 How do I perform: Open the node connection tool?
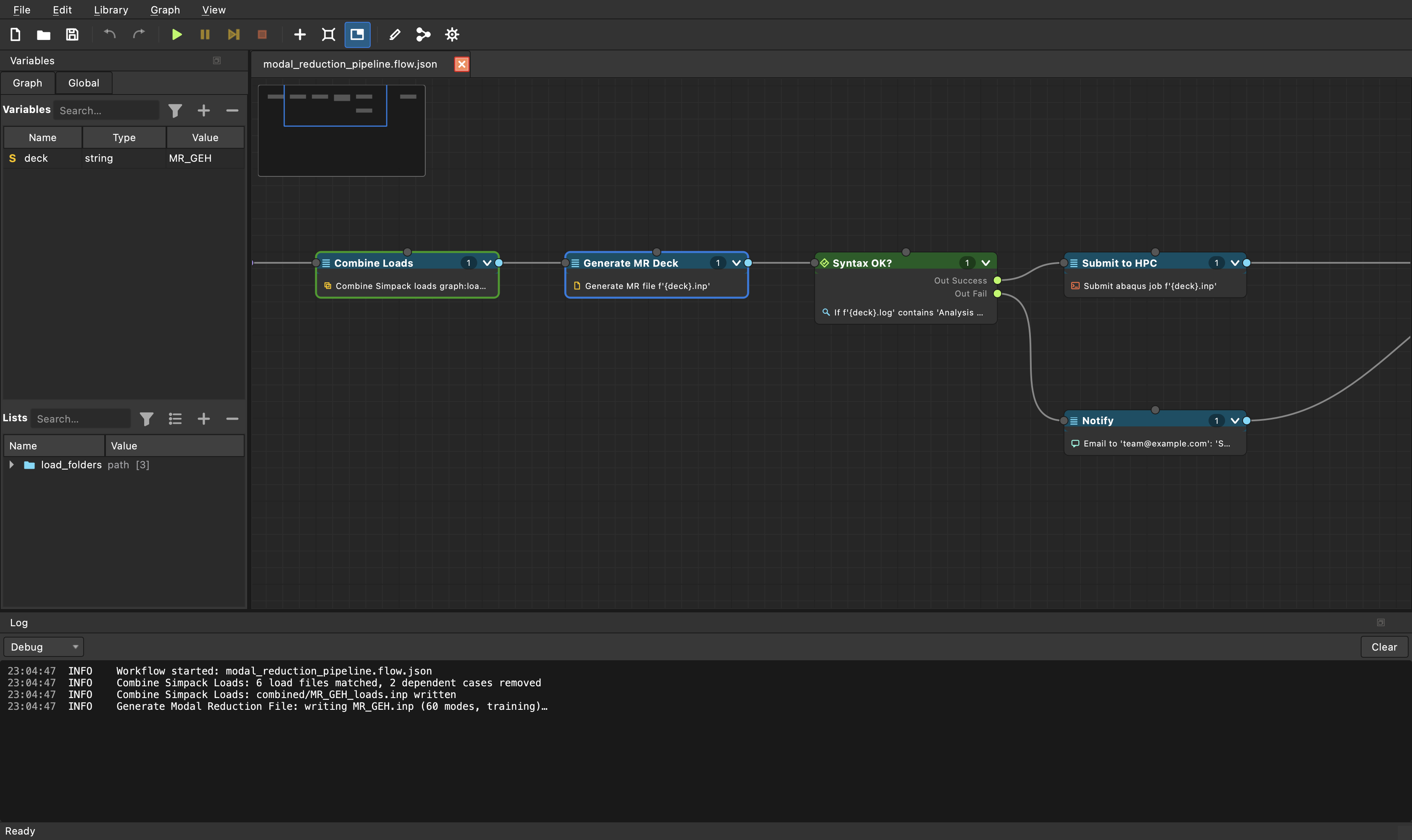click(423, 34)
